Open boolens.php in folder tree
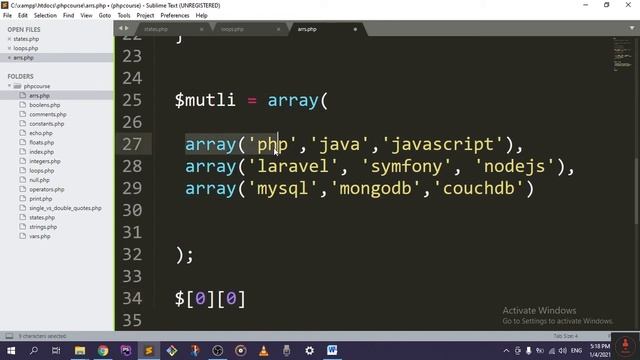Viewport: 640px width, 360px height. (44, 105)
